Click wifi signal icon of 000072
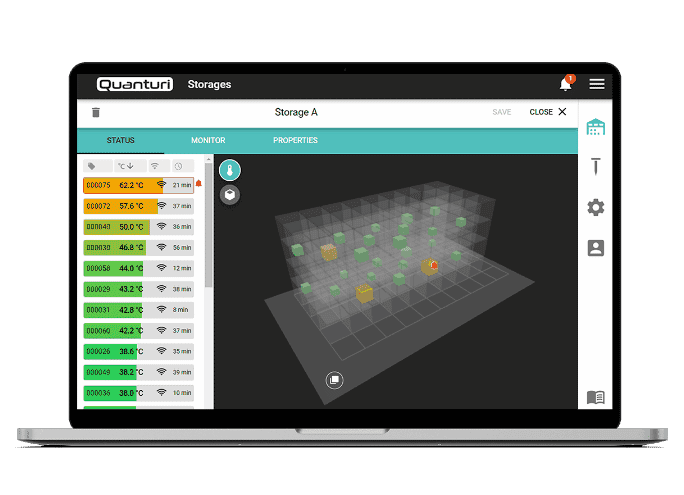Viewport: 684px width, 495px height. click(161, 205)
